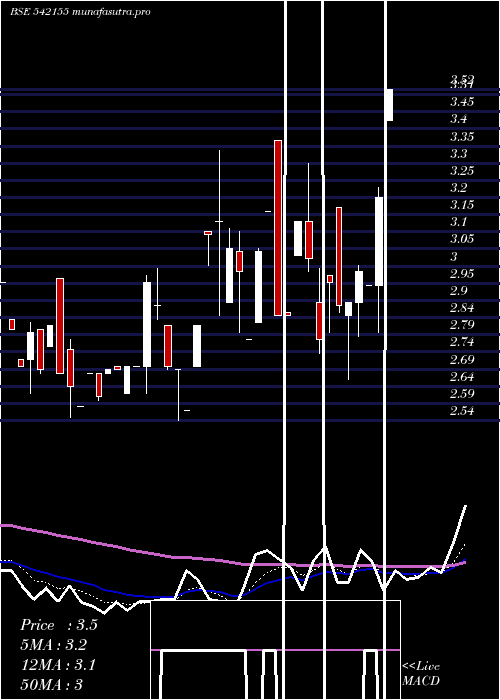Select the 3.45 price axis label
The height and width of the screenshot is (700, 500).
(x=462, y=102)
